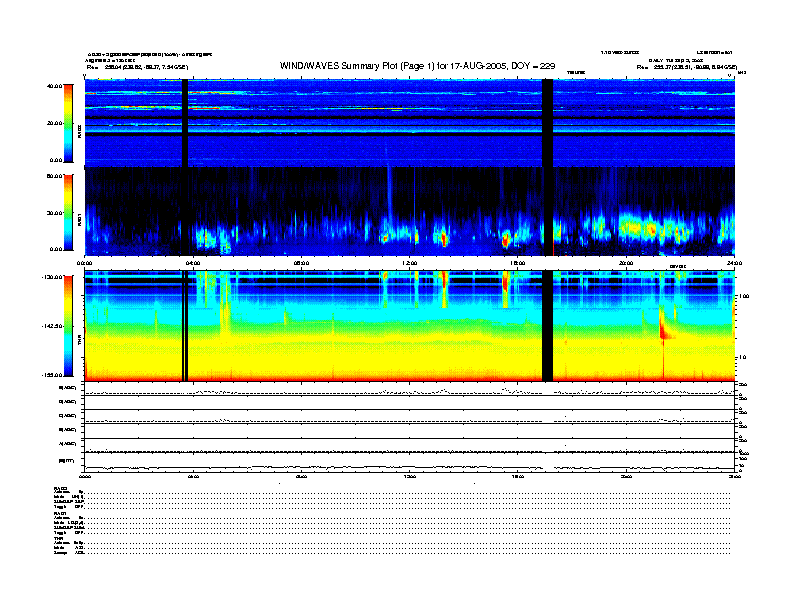Click the 12:00 time label under RAD1 panel
Viewport: 792px width, 612px height.
point(410,263)
